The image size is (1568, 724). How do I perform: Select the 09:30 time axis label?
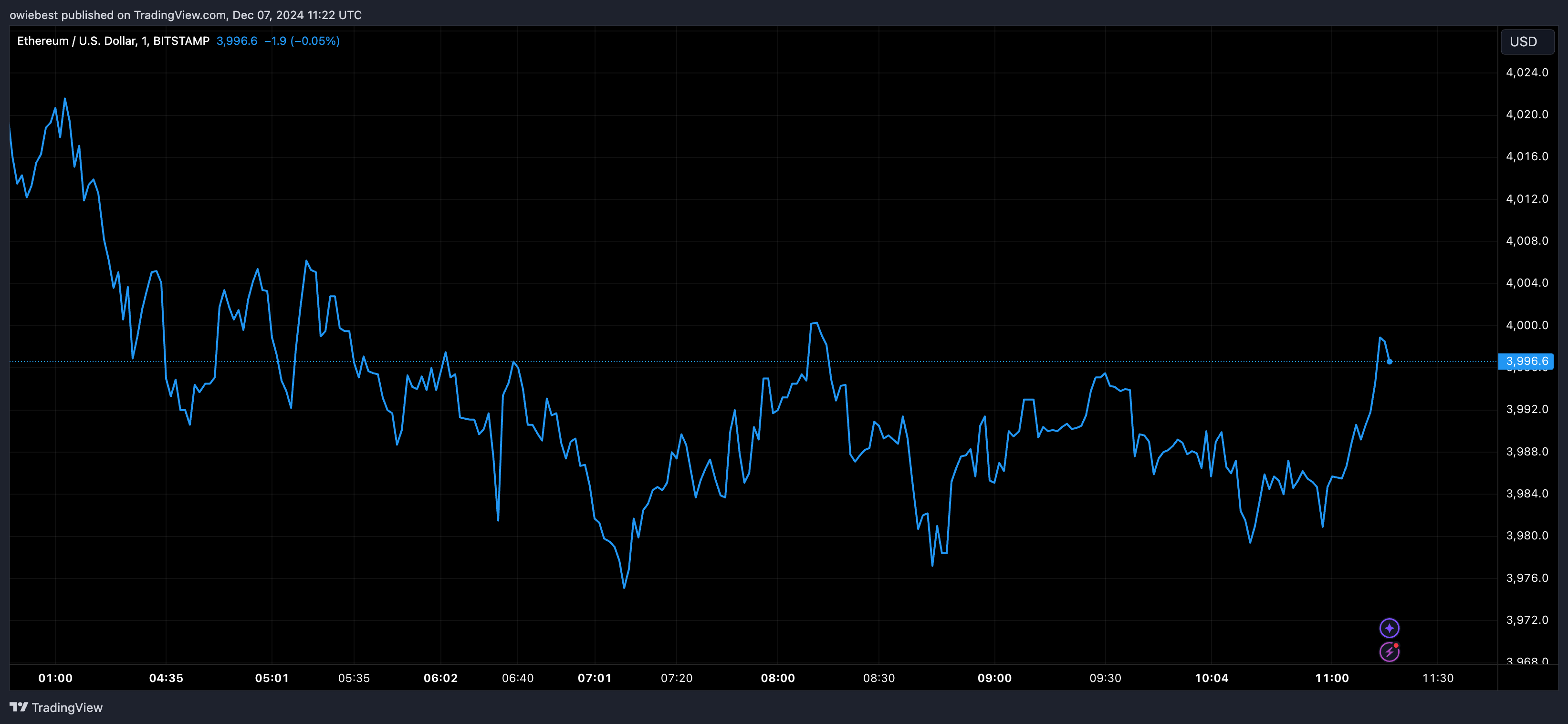point(1106,678)
